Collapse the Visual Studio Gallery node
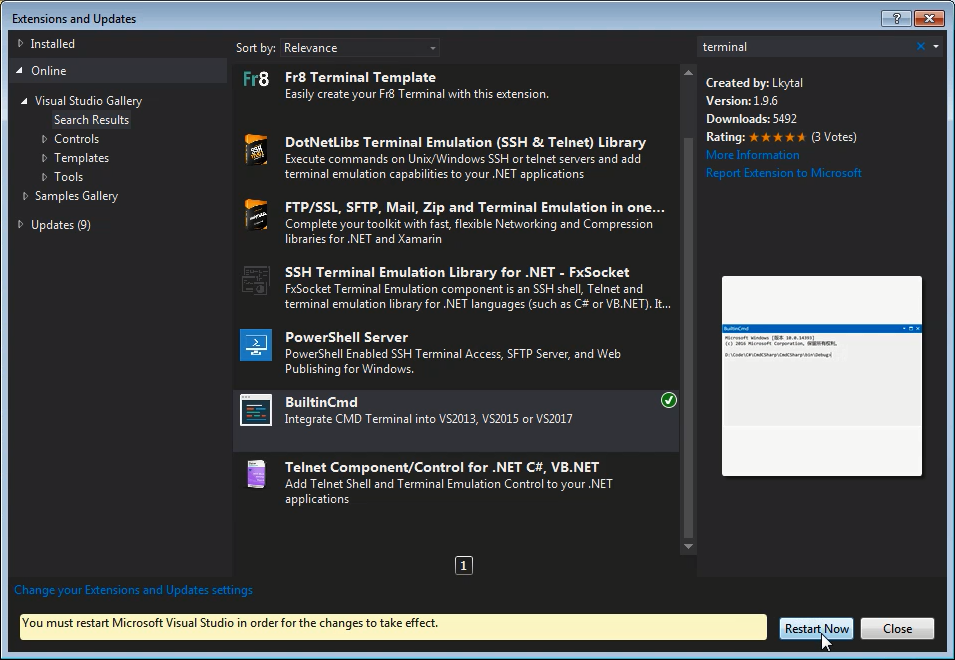 click(x=24, y=101)
